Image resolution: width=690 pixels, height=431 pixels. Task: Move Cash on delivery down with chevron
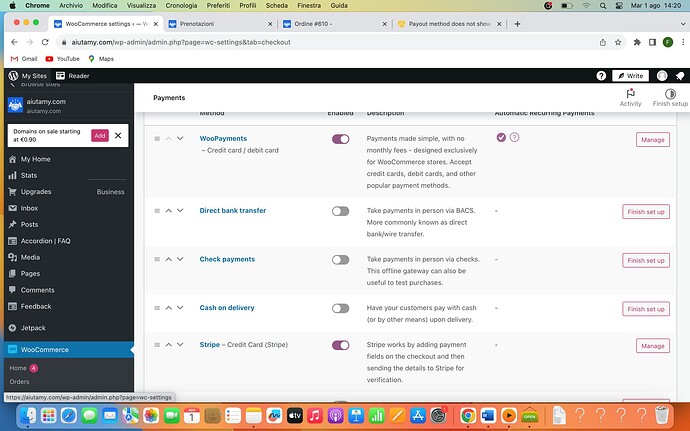coord(180,307)
